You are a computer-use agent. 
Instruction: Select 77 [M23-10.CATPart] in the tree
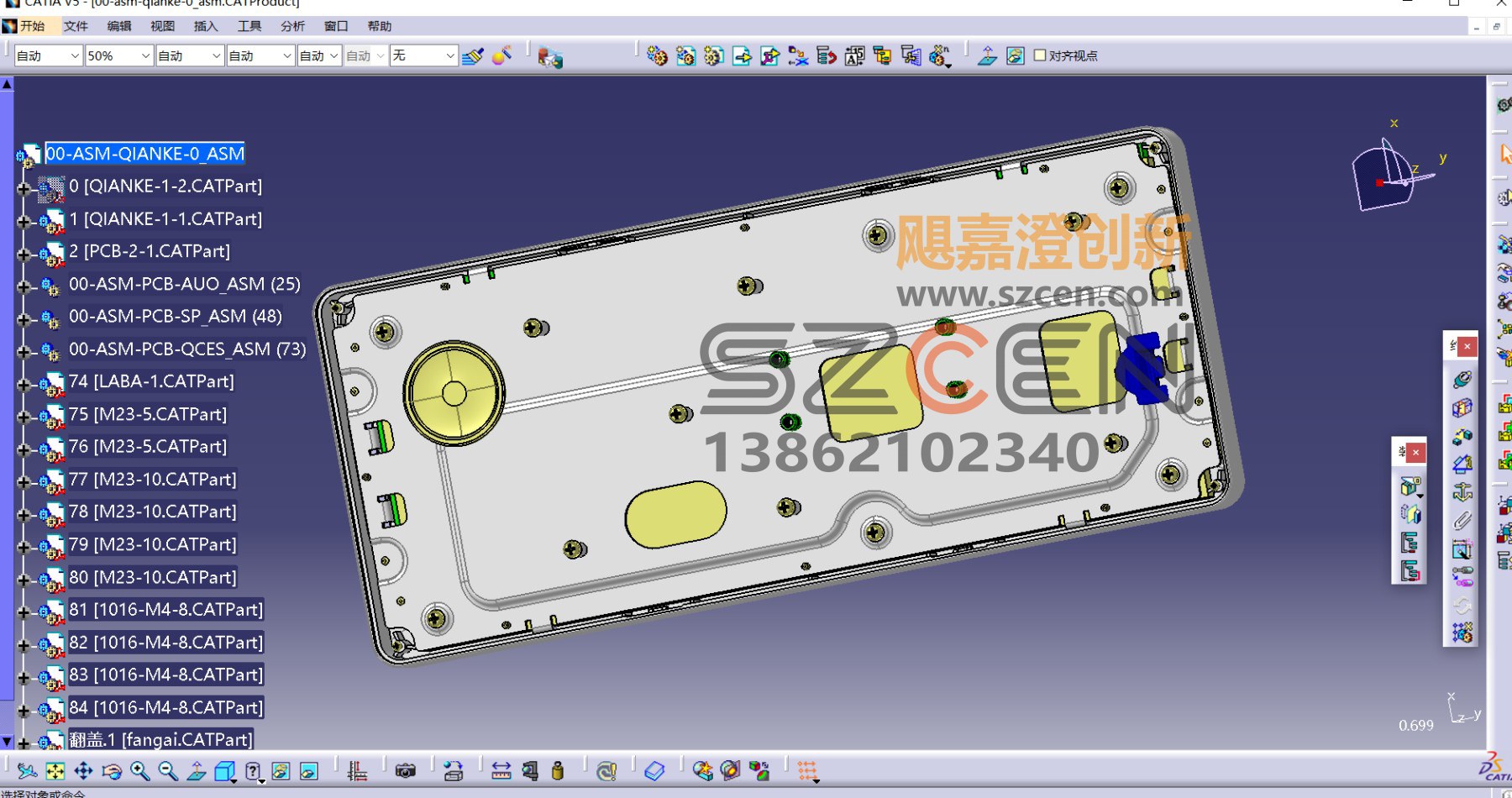tap(153, 480)
